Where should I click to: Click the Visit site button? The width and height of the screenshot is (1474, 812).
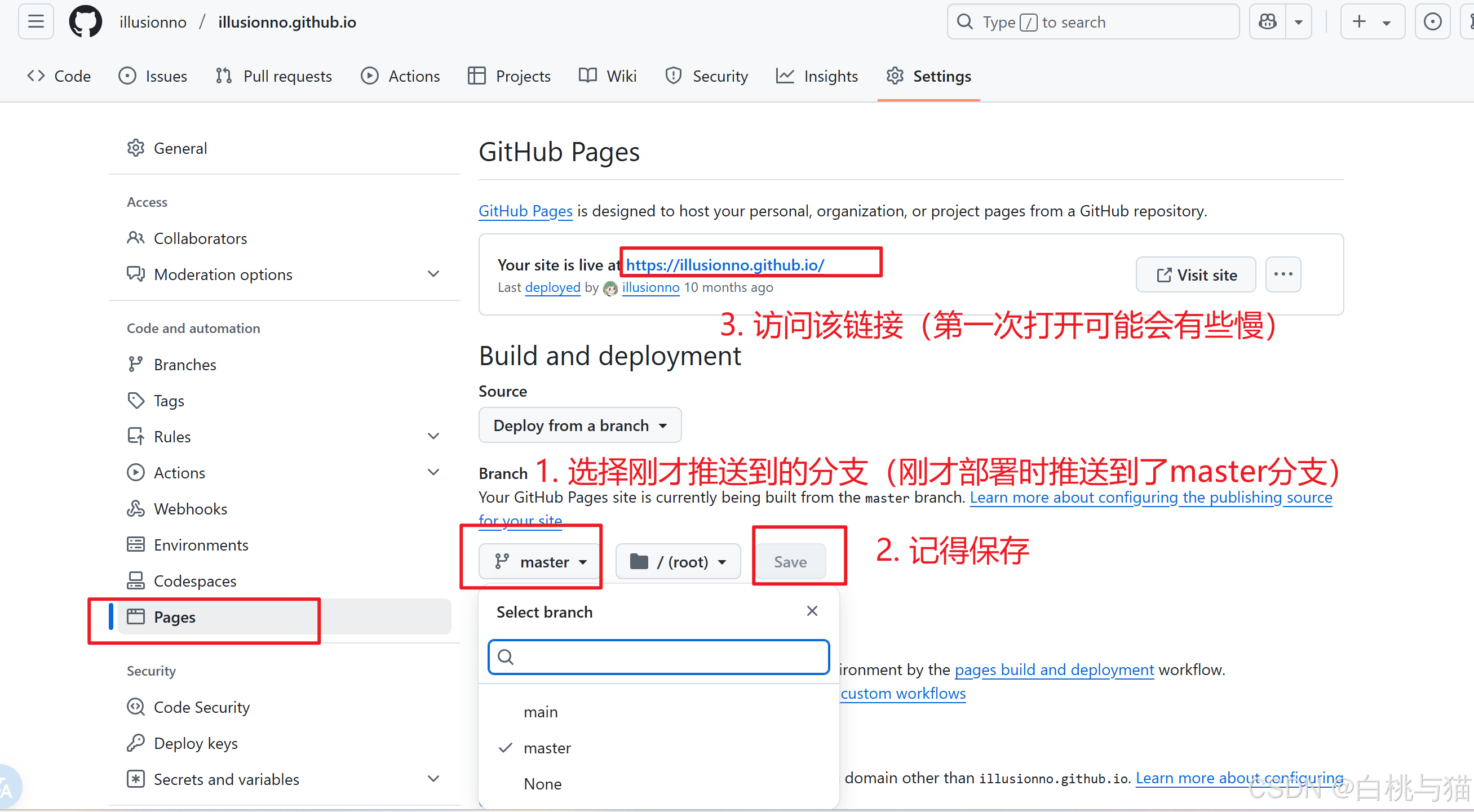point(1196,275)
